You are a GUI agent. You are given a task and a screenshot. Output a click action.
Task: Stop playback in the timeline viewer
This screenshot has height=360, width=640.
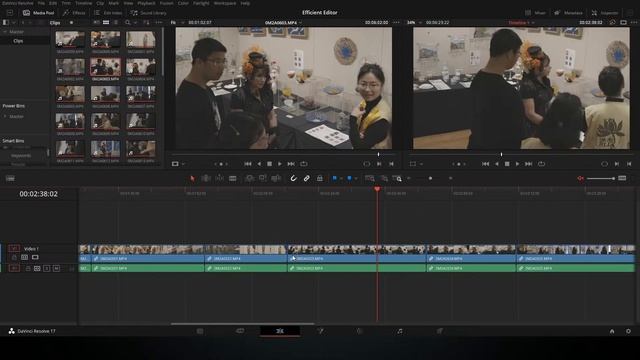click(507, 164)
